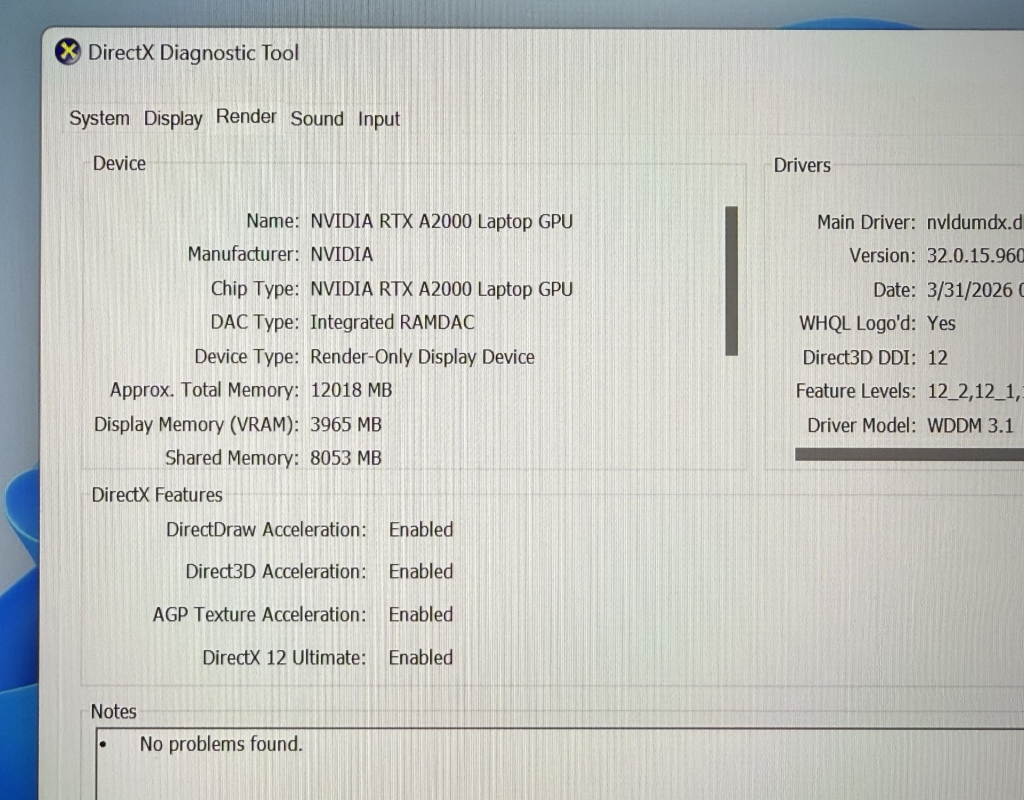Image resolution: width=1024 pixels, height=800 pixels.
Task: Select the Render tab
Action: click(246, 117)
